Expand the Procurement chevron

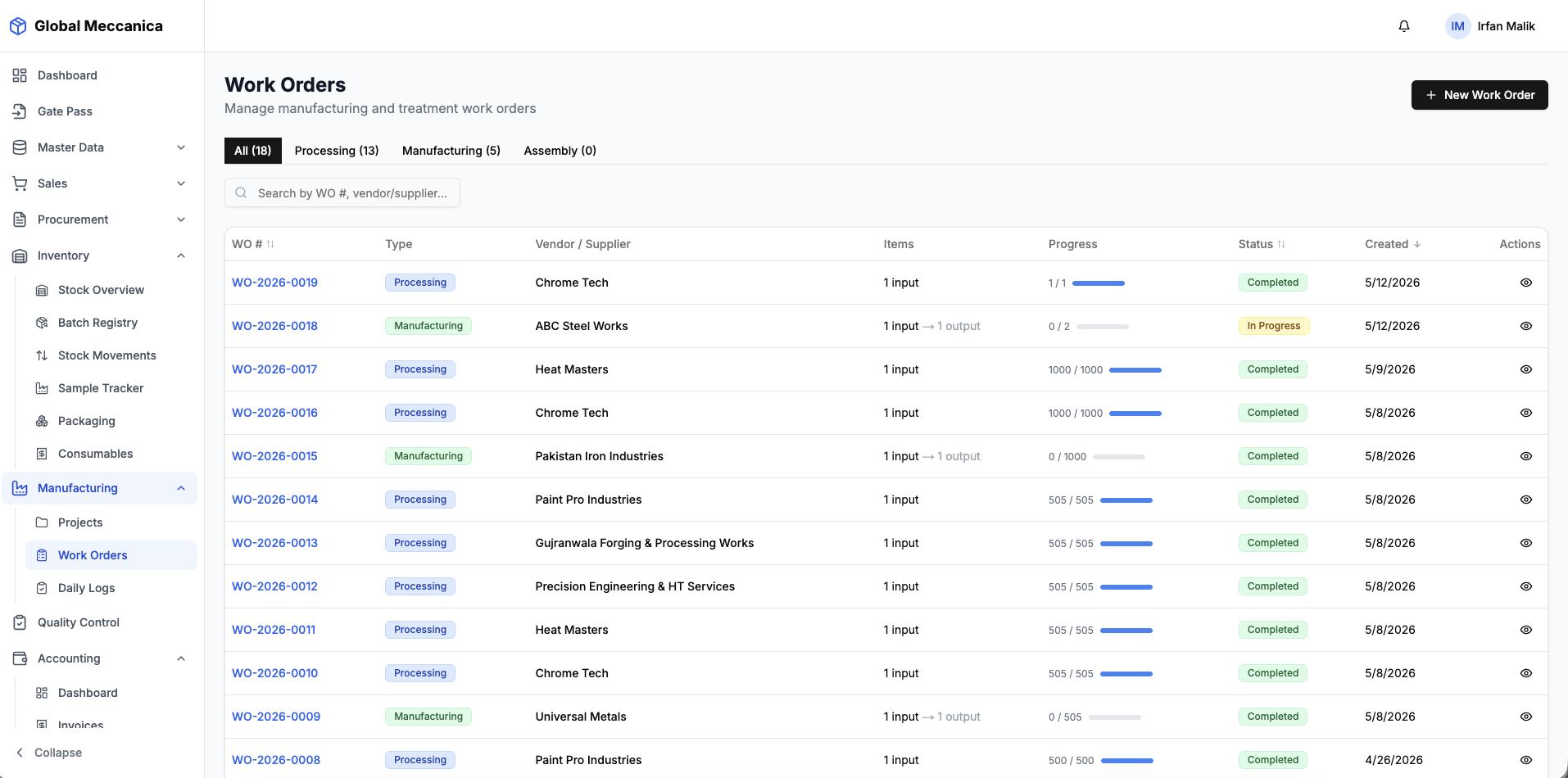(181, 219)
